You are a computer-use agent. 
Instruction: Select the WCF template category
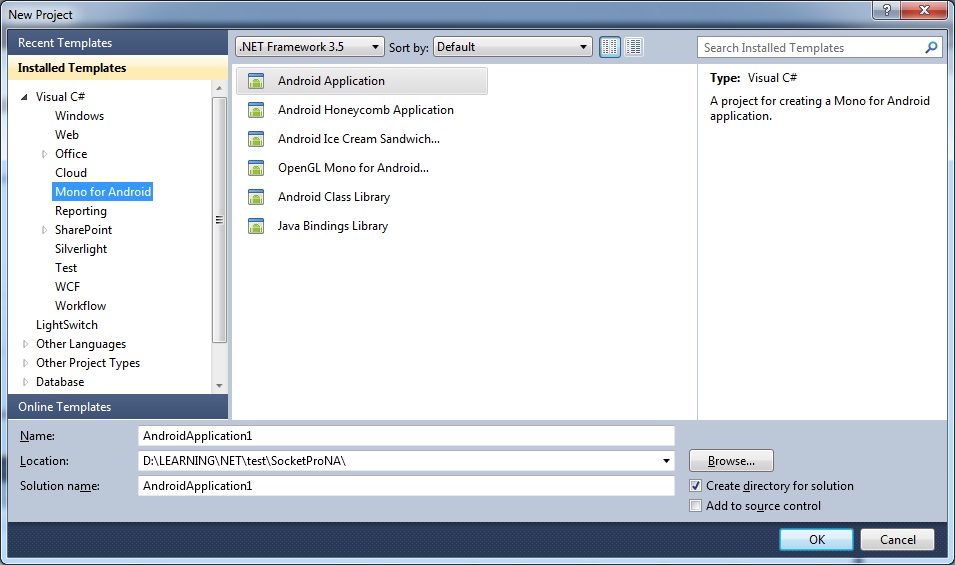click(67, 287)
